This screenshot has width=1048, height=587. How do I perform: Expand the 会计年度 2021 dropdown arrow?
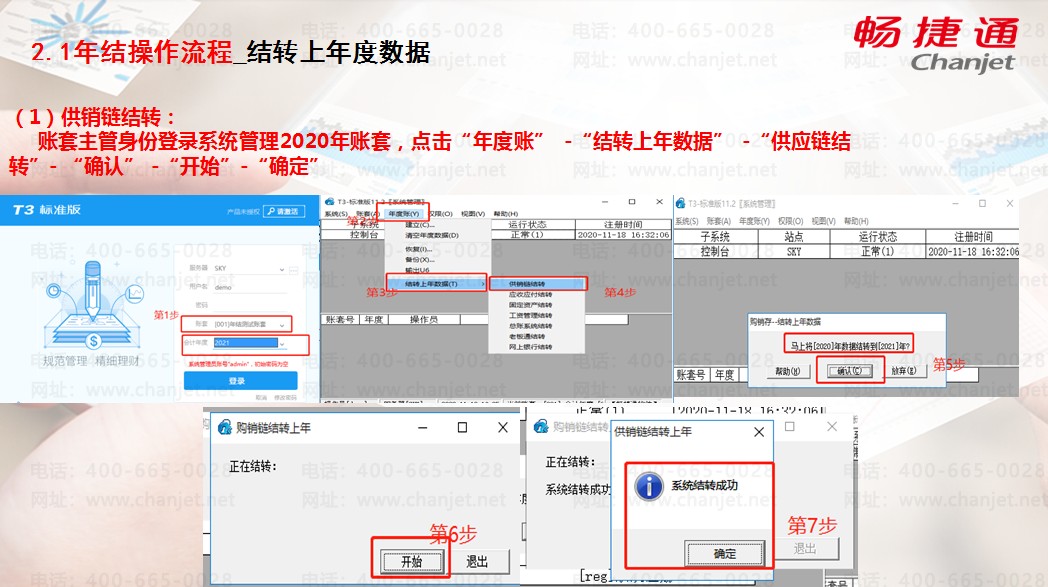[282, 344]
